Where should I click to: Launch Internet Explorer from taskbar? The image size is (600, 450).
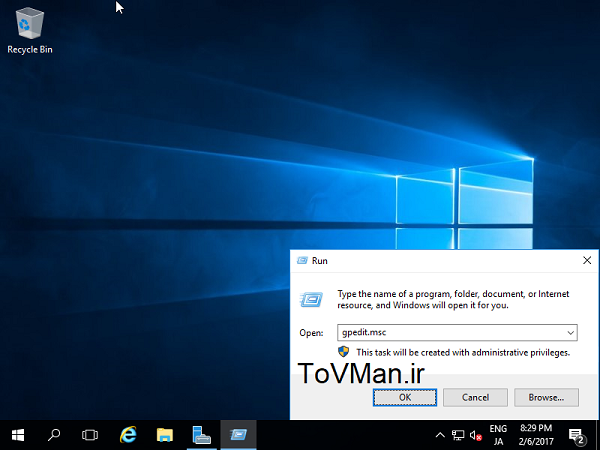[x=128, y=435]
